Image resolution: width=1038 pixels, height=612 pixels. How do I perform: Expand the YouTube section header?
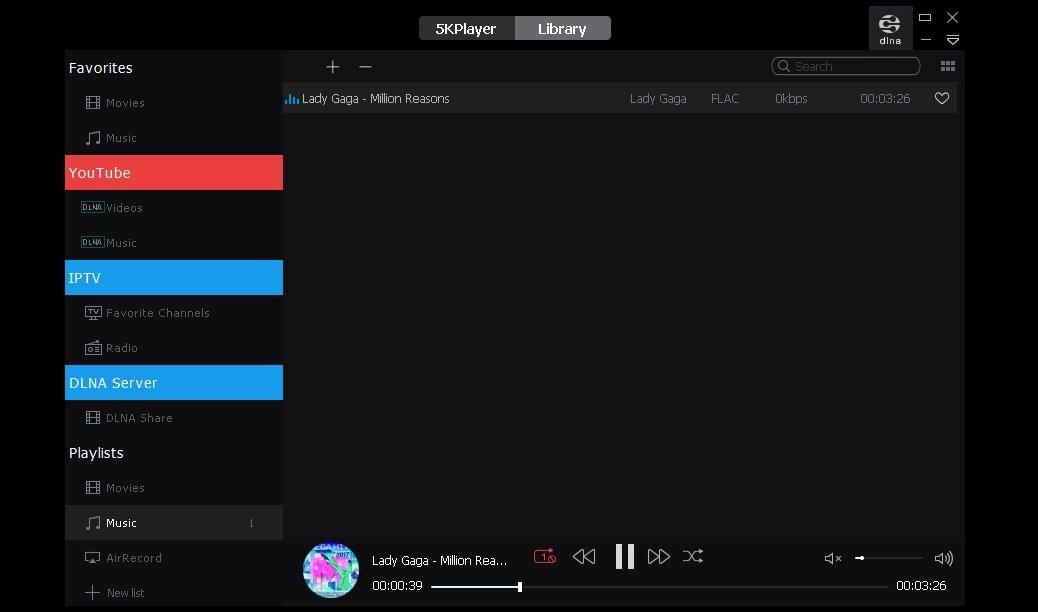(99, 172)
